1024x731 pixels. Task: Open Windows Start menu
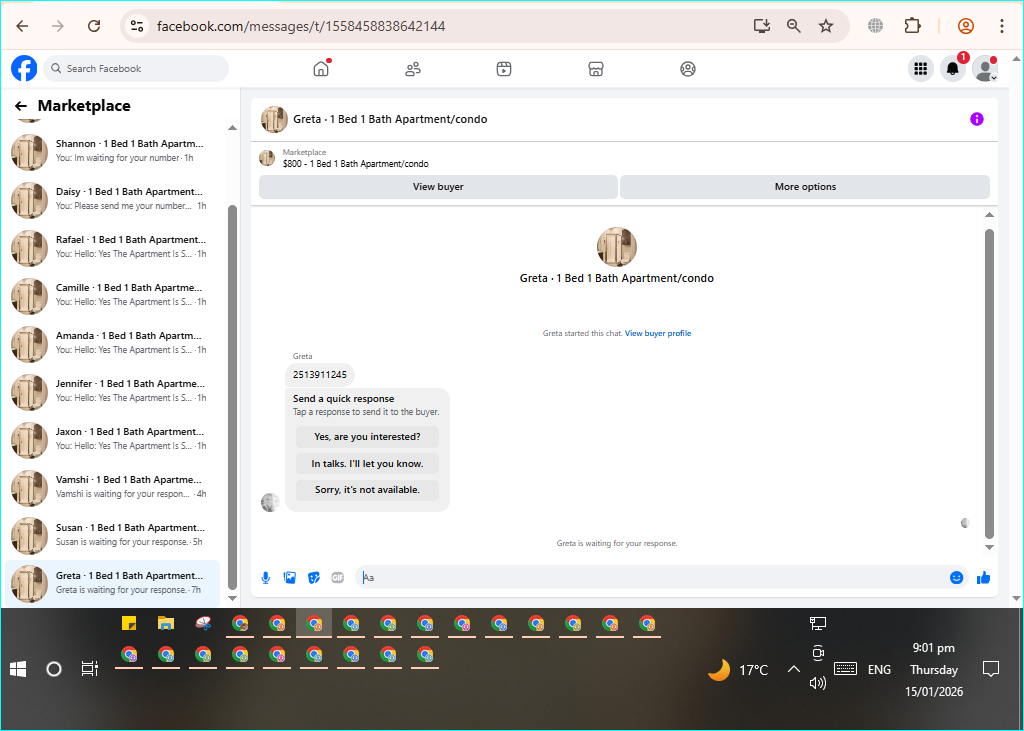click(18, 669)
